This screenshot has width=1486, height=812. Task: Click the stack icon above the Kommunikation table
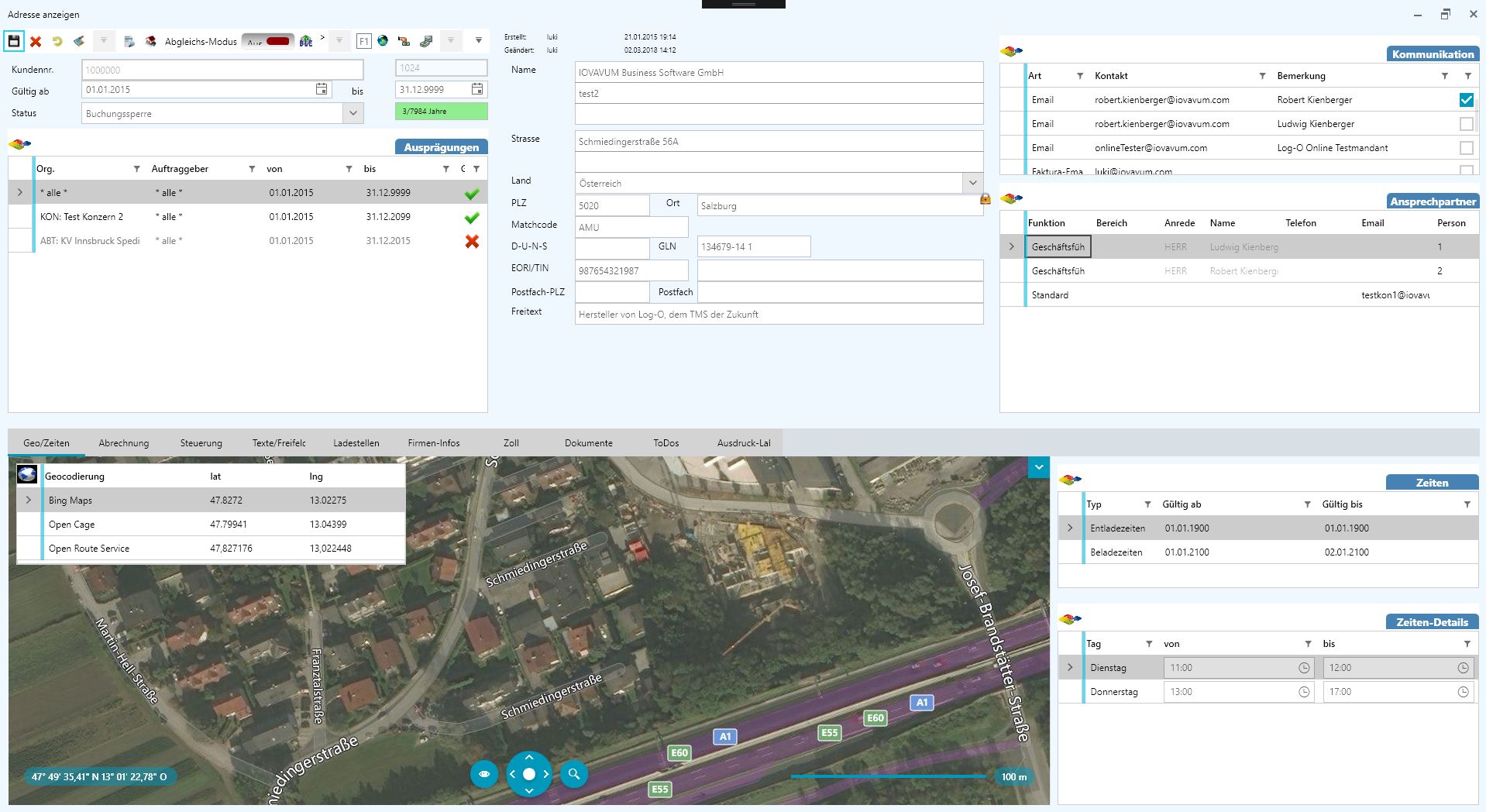[x=1012, y=51]
